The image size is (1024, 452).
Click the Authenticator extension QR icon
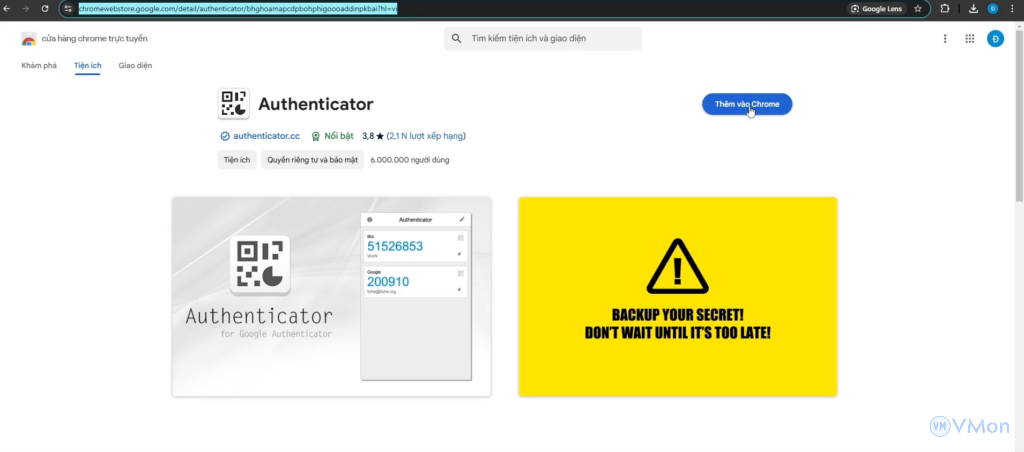[233, 104]
